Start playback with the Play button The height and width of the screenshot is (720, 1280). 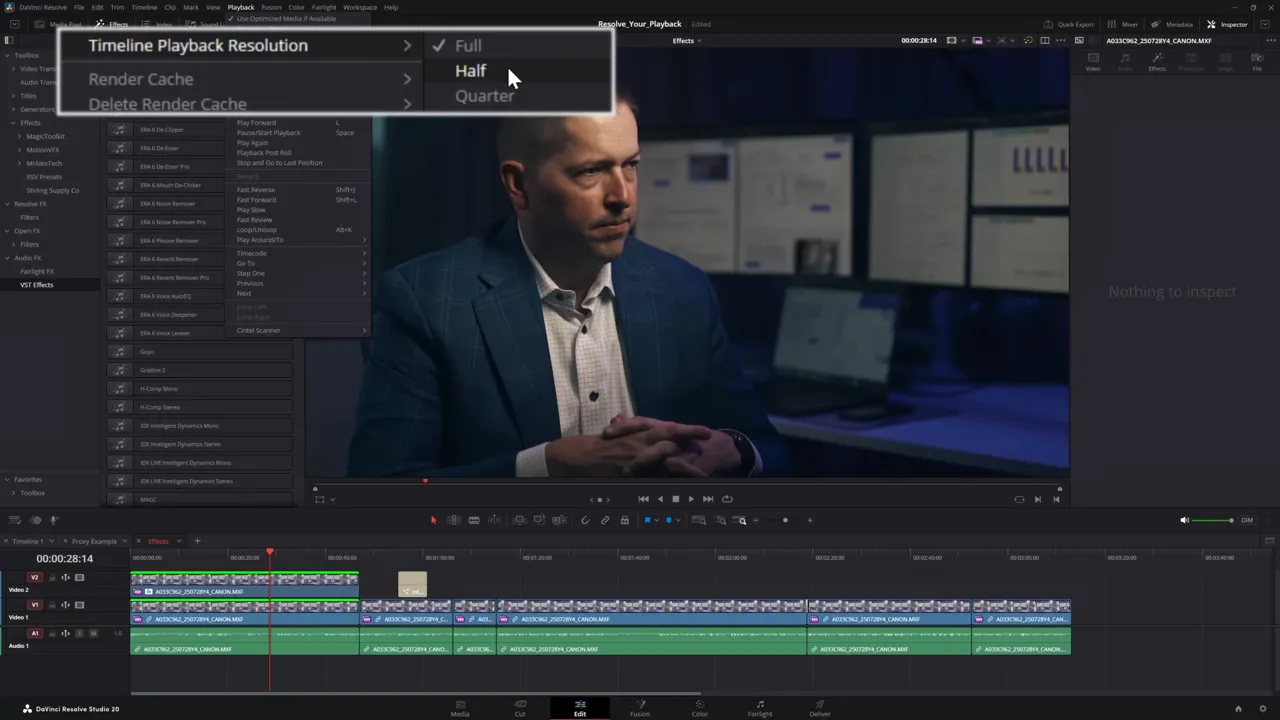coord(691,499)
